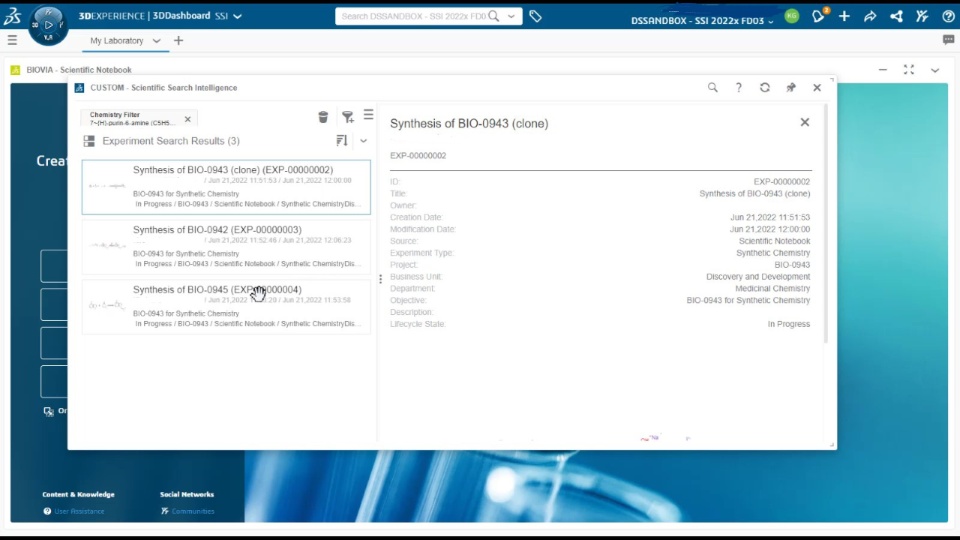The image size is (960, 540).
Task: Expand the My Laboratory tab dropdown
Action: click(156, 41)
